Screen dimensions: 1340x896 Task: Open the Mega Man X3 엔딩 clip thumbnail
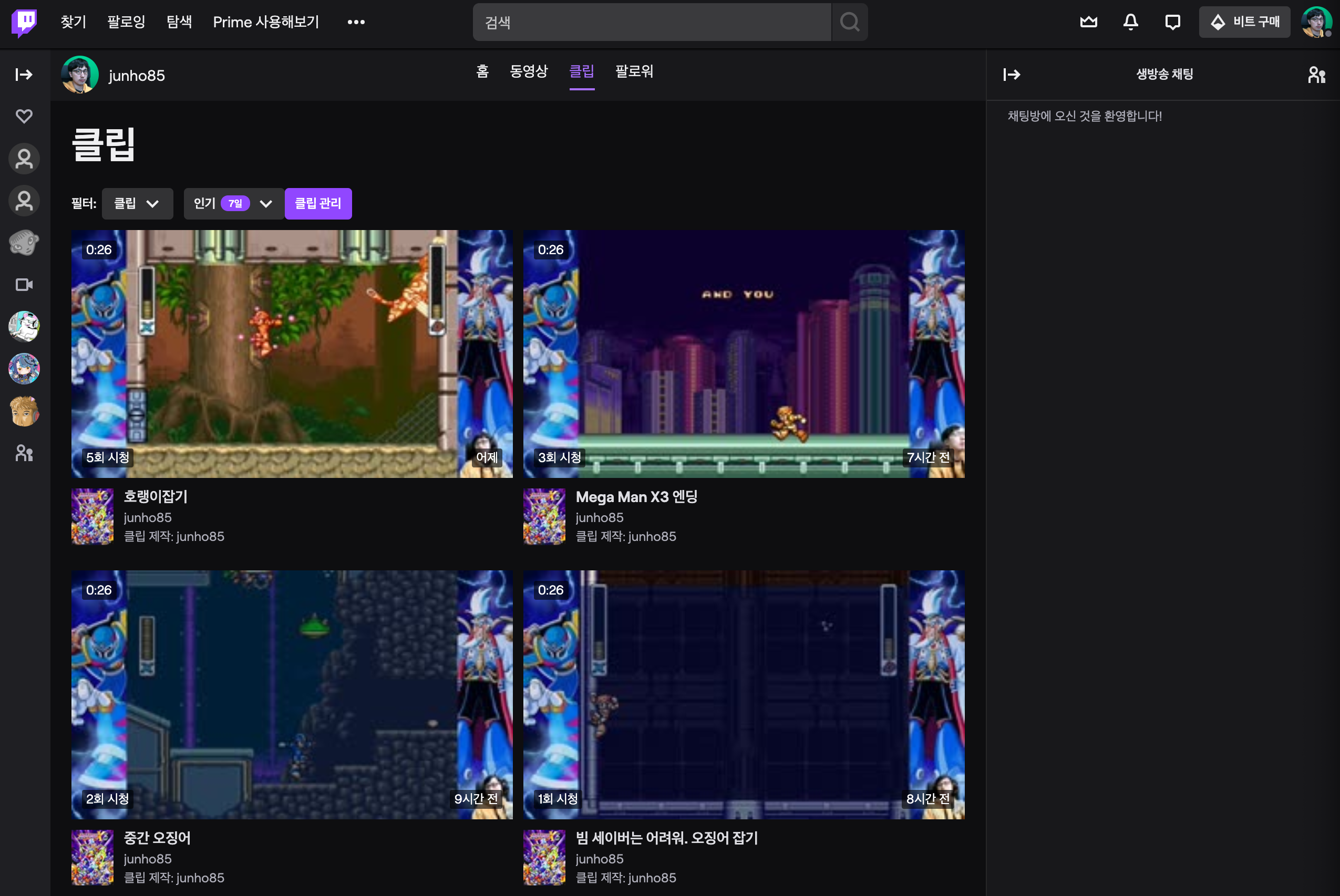tap(743, 353)
